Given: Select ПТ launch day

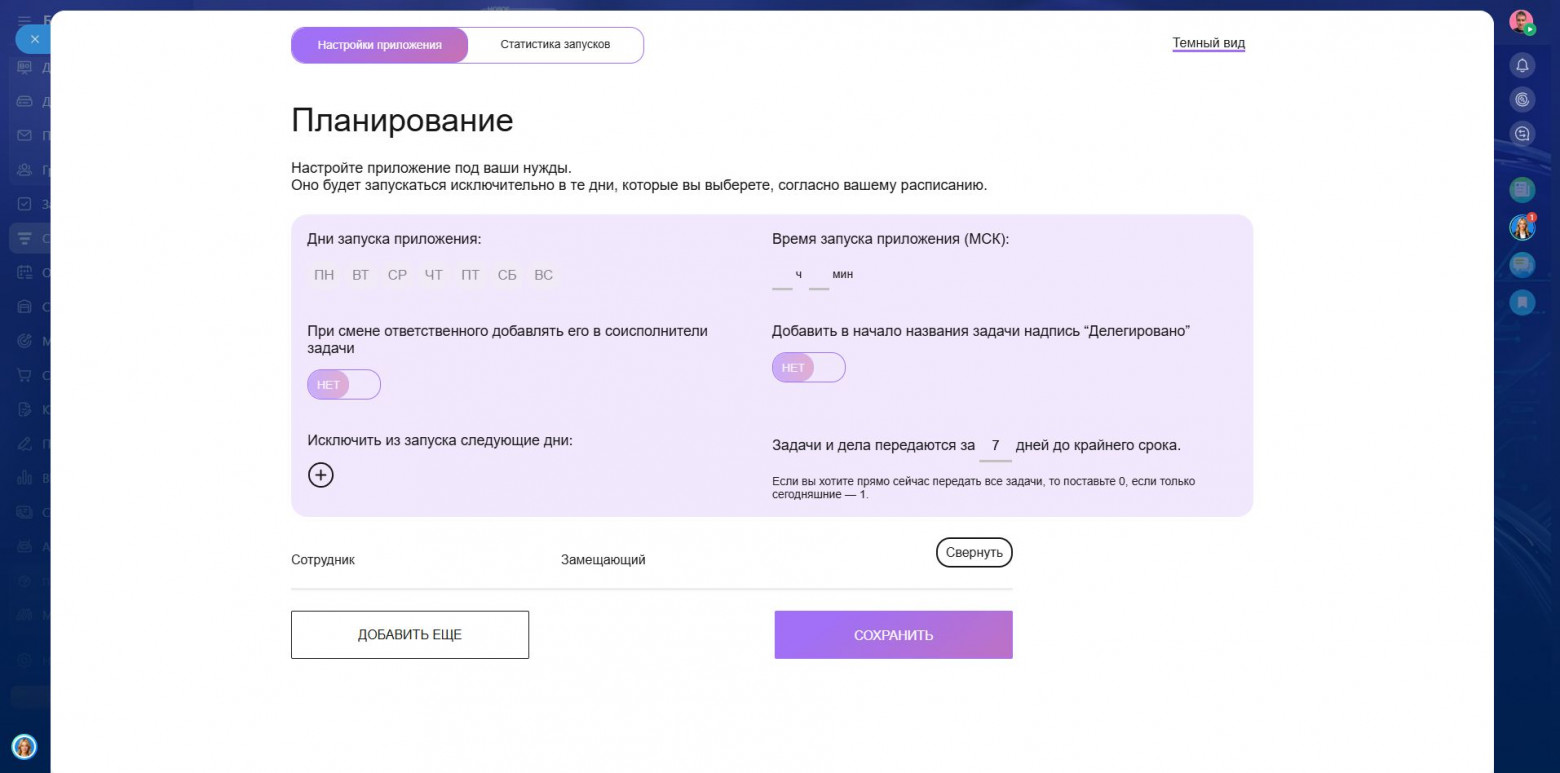Looking at the screenshot, I should coord(470,275).
